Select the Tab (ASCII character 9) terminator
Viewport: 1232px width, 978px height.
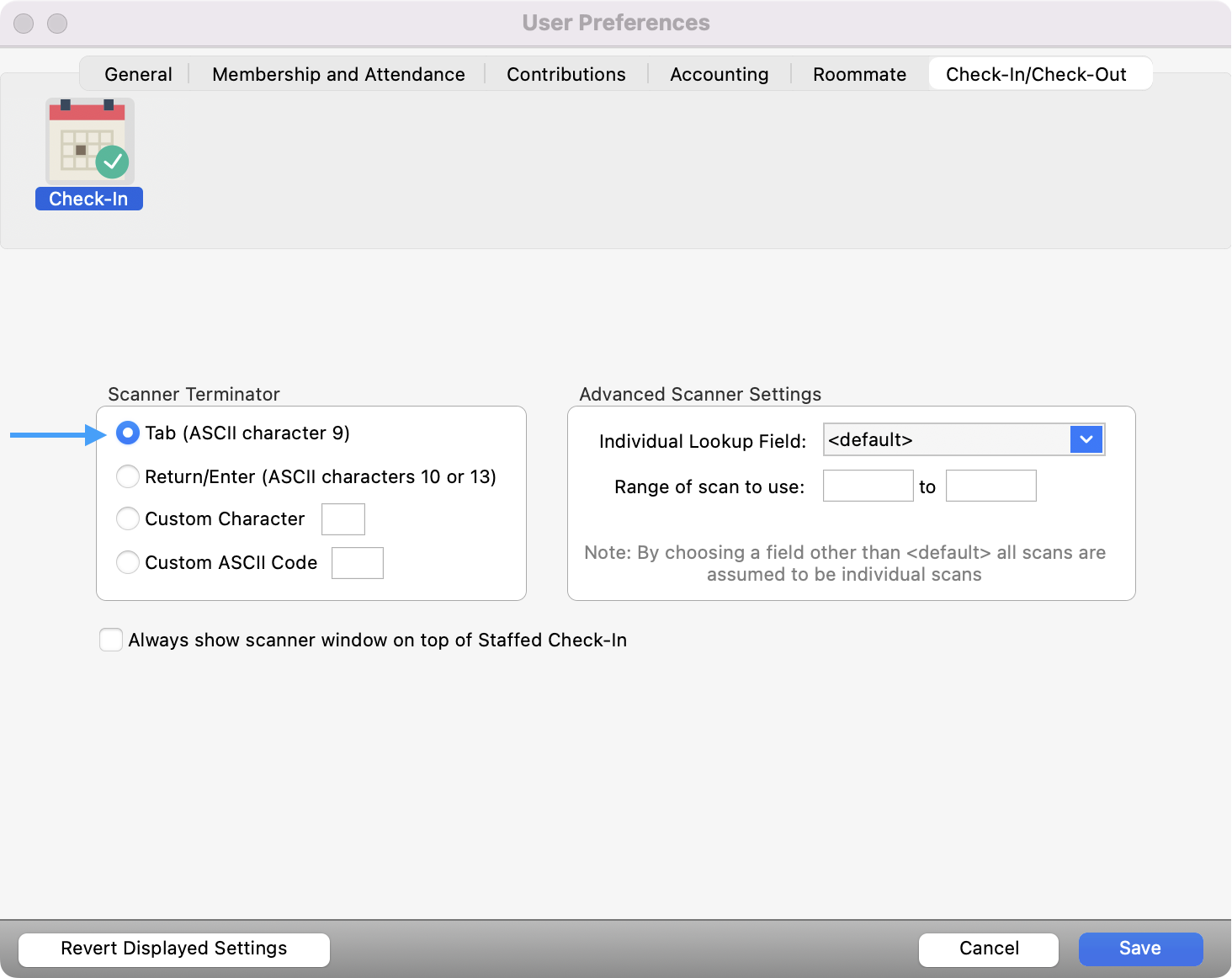tap(127, 433)
